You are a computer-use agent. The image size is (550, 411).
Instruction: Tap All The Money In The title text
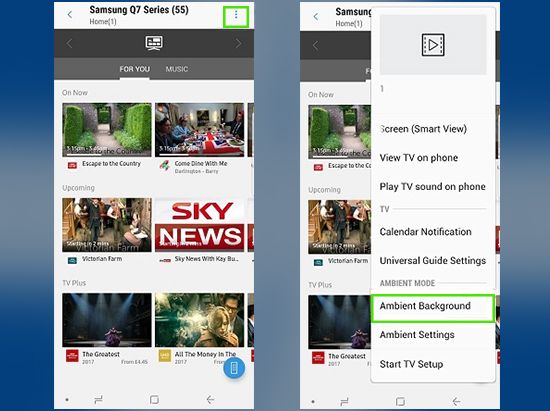(x=206, y=354)
